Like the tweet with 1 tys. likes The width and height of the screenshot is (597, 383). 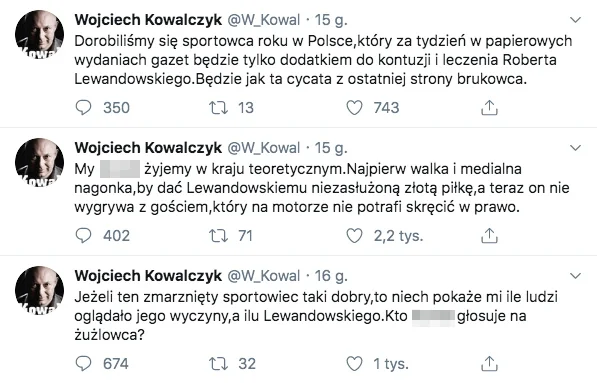[x=354, y=363]
